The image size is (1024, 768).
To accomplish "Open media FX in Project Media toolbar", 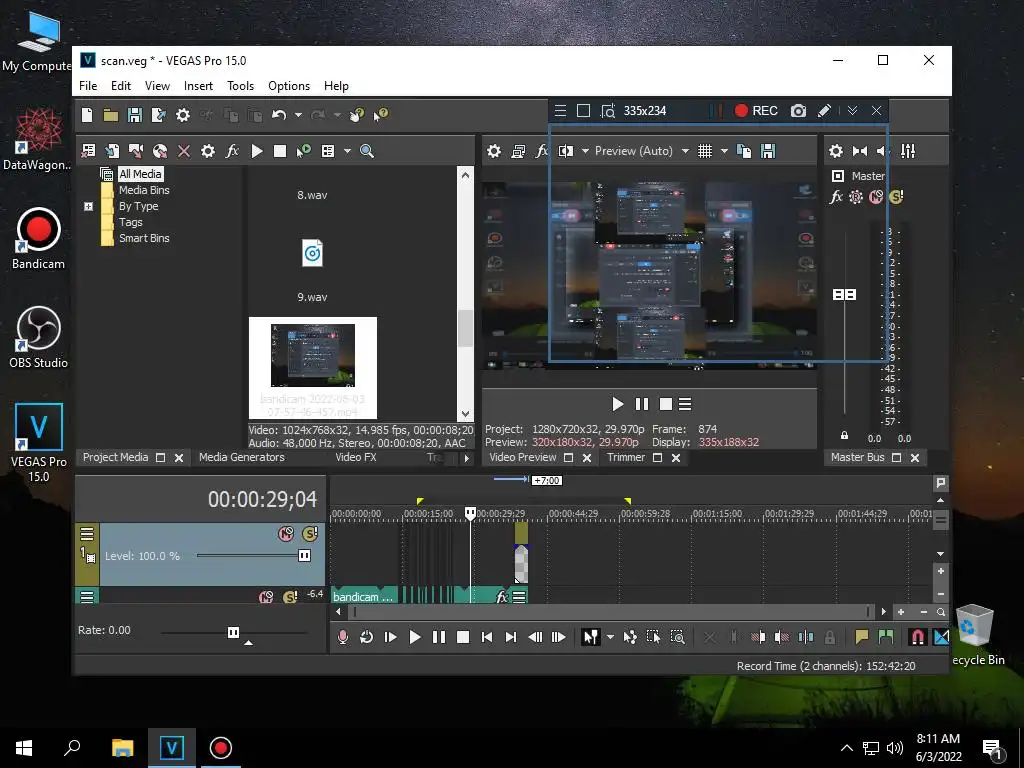I will point(232,152).
